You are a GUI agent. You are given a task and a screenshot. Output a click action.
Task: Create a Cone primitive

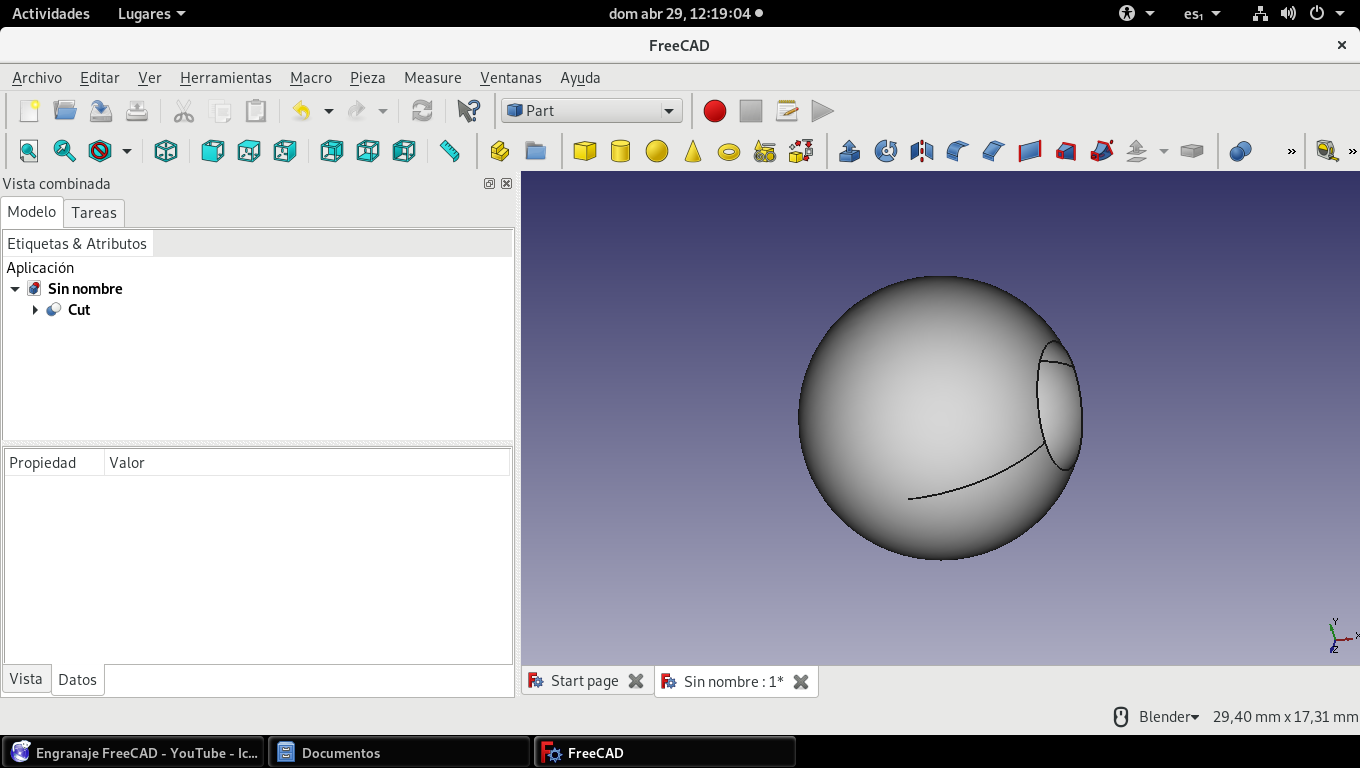click(x=693, y=151)
